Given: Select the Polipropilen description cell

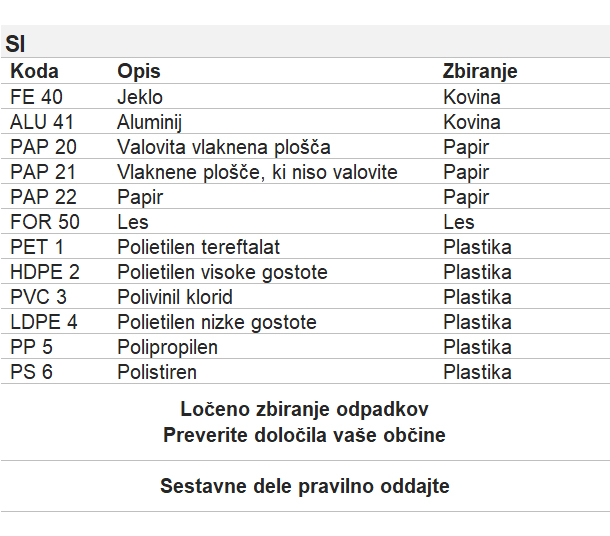Looking at the screenshot, I should click(x=167, y=347).
